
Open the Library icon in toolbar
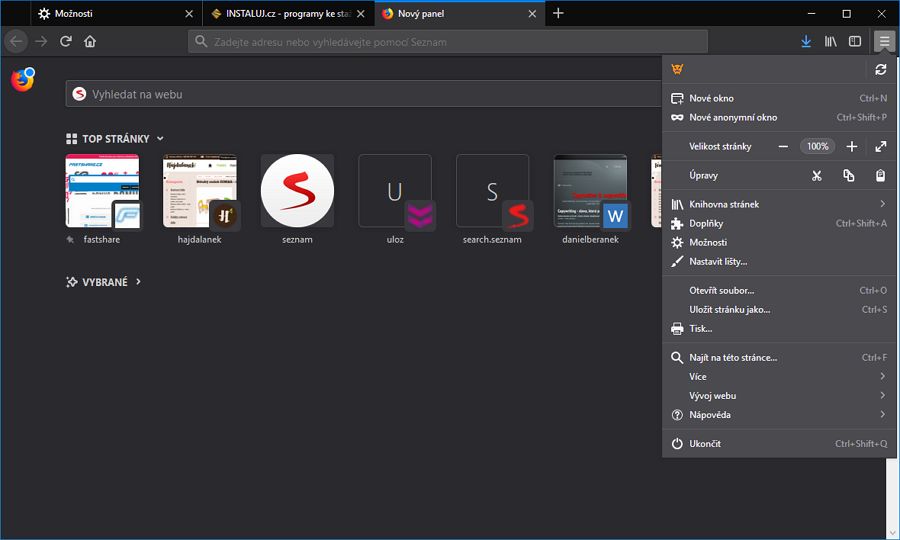(831, 41)
